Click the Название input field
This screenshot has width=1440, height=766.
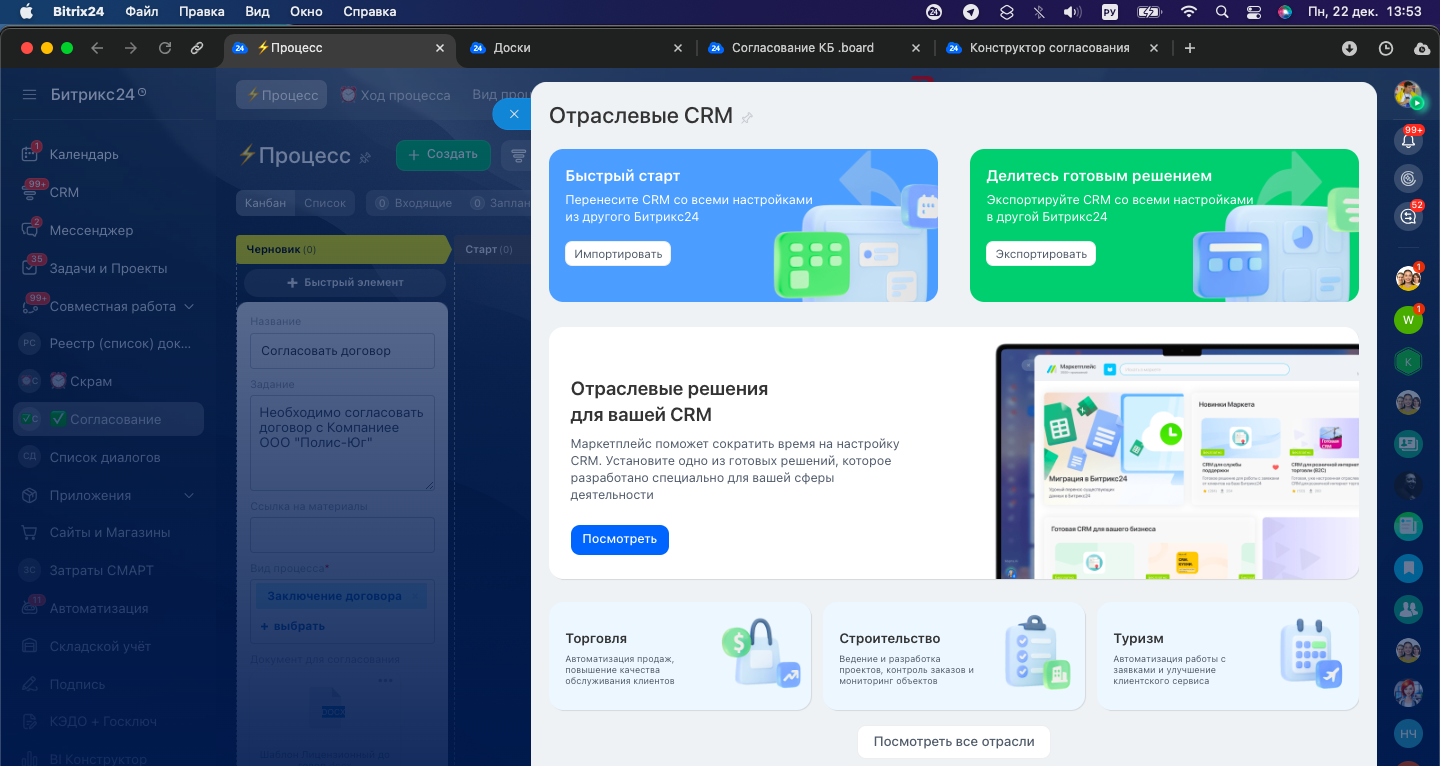(342, 351)
